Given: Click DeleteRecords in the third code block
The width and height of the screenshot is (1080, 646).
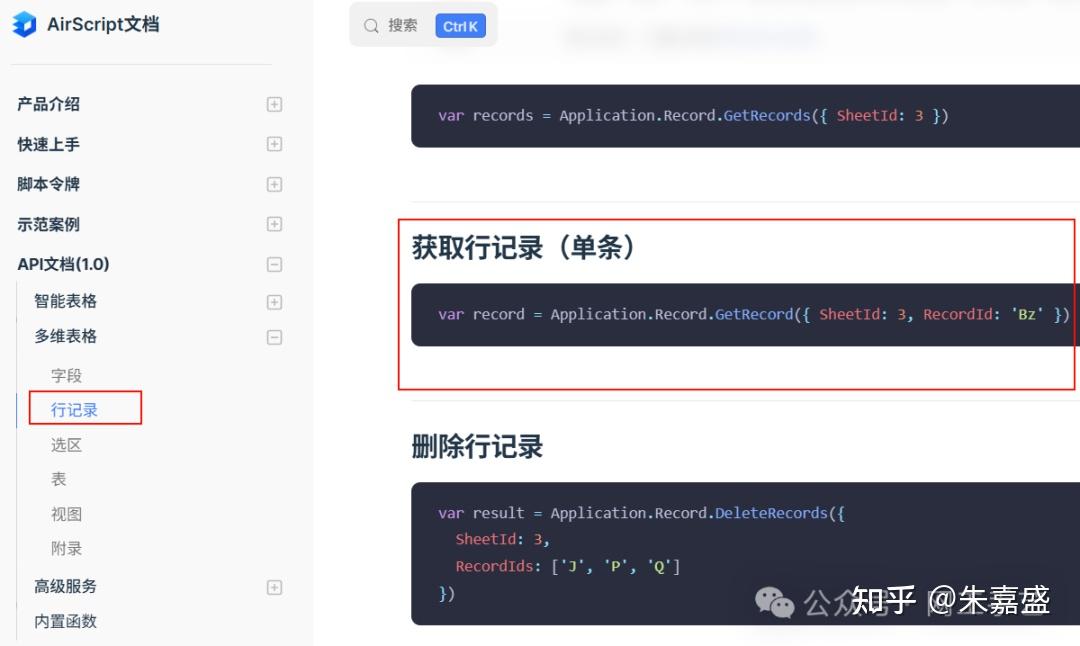Looking at the screenshot, I should pos(771,513).
